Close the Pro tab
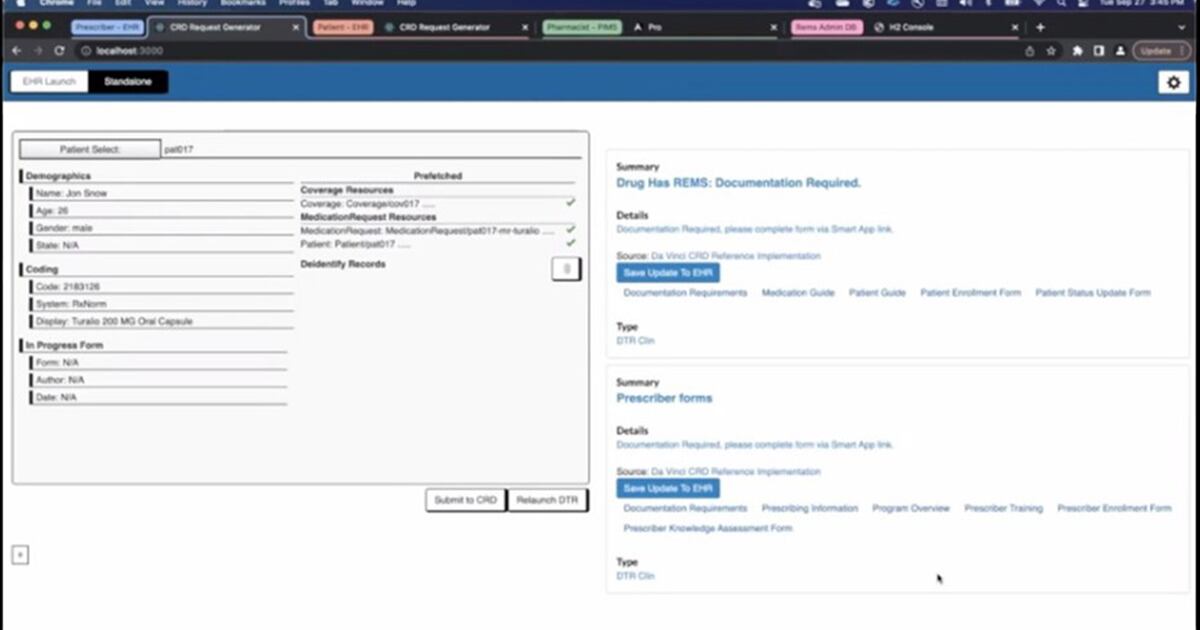 [x=773, y=27]
